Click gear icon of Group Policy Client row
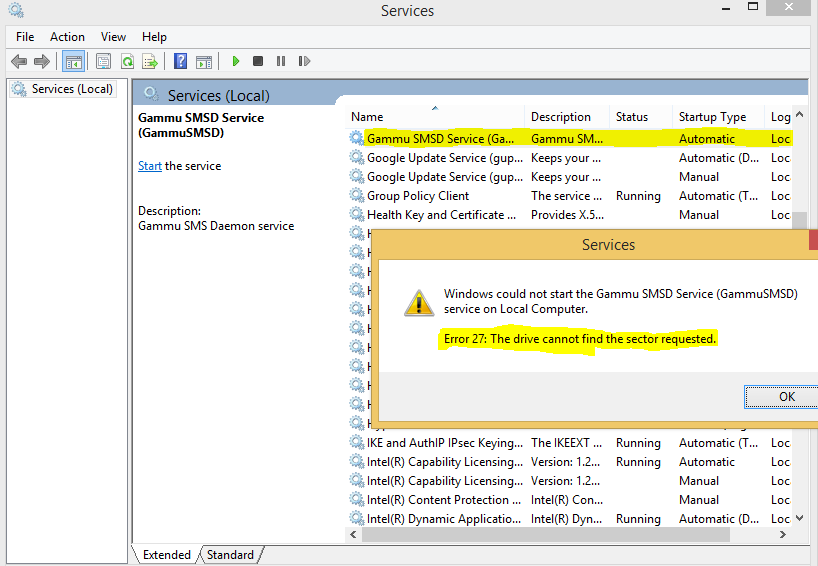This screenshot has width=818, height=566. point(357,196)
